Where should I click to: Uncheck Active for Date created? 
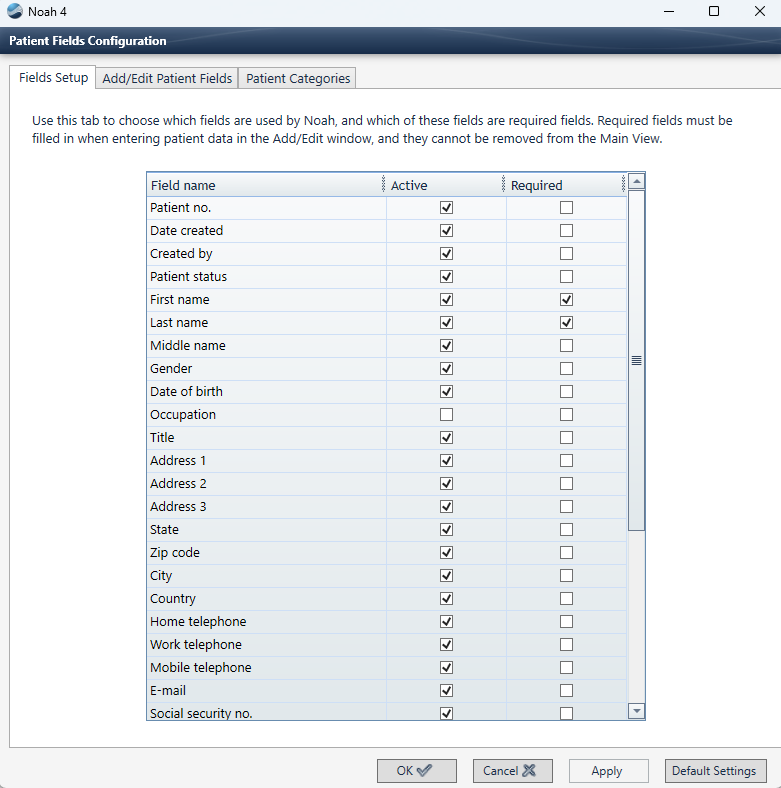pyautogui.click(x=446, y=231)
